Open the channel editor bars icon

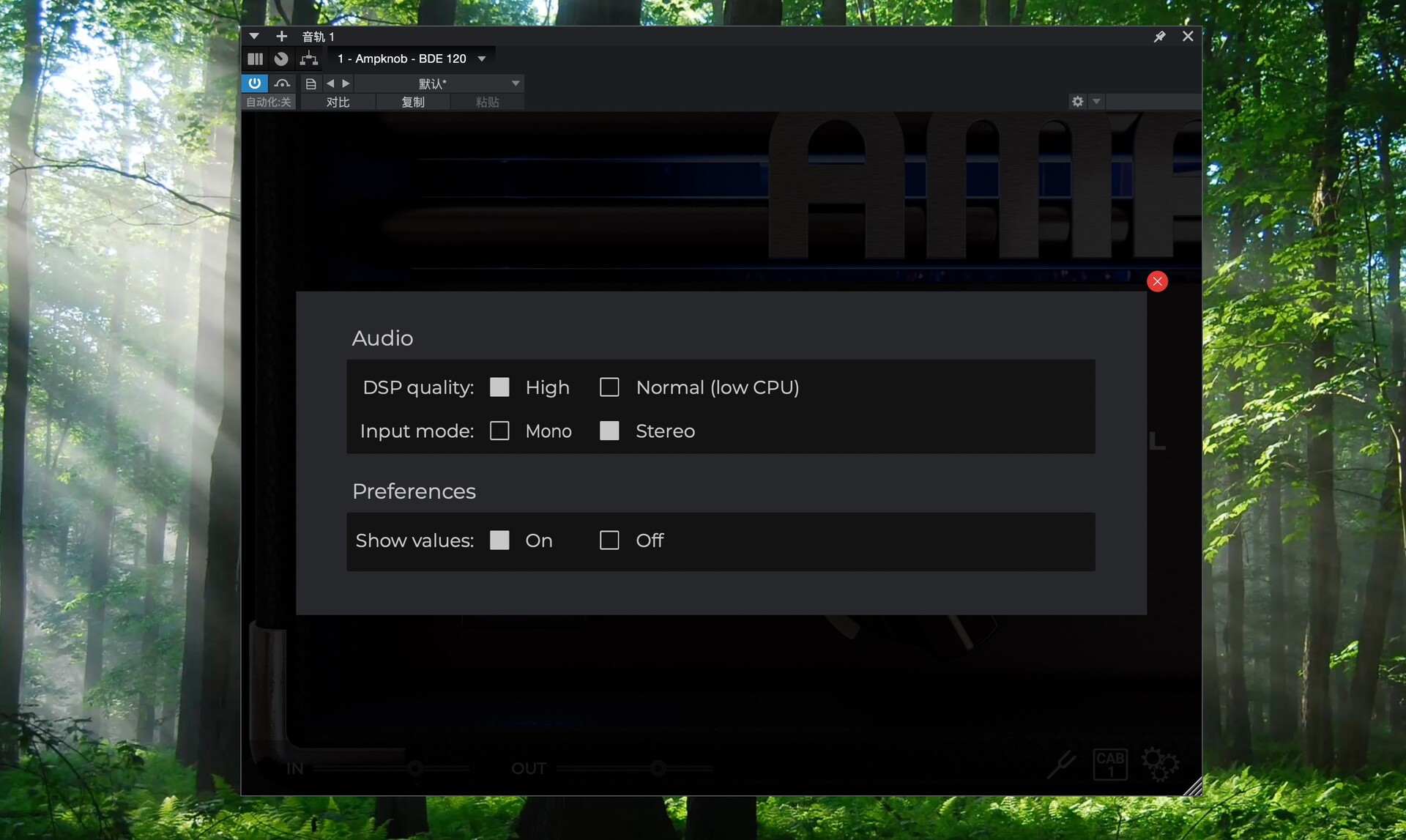pyautogui.click(x=255, y=59)
